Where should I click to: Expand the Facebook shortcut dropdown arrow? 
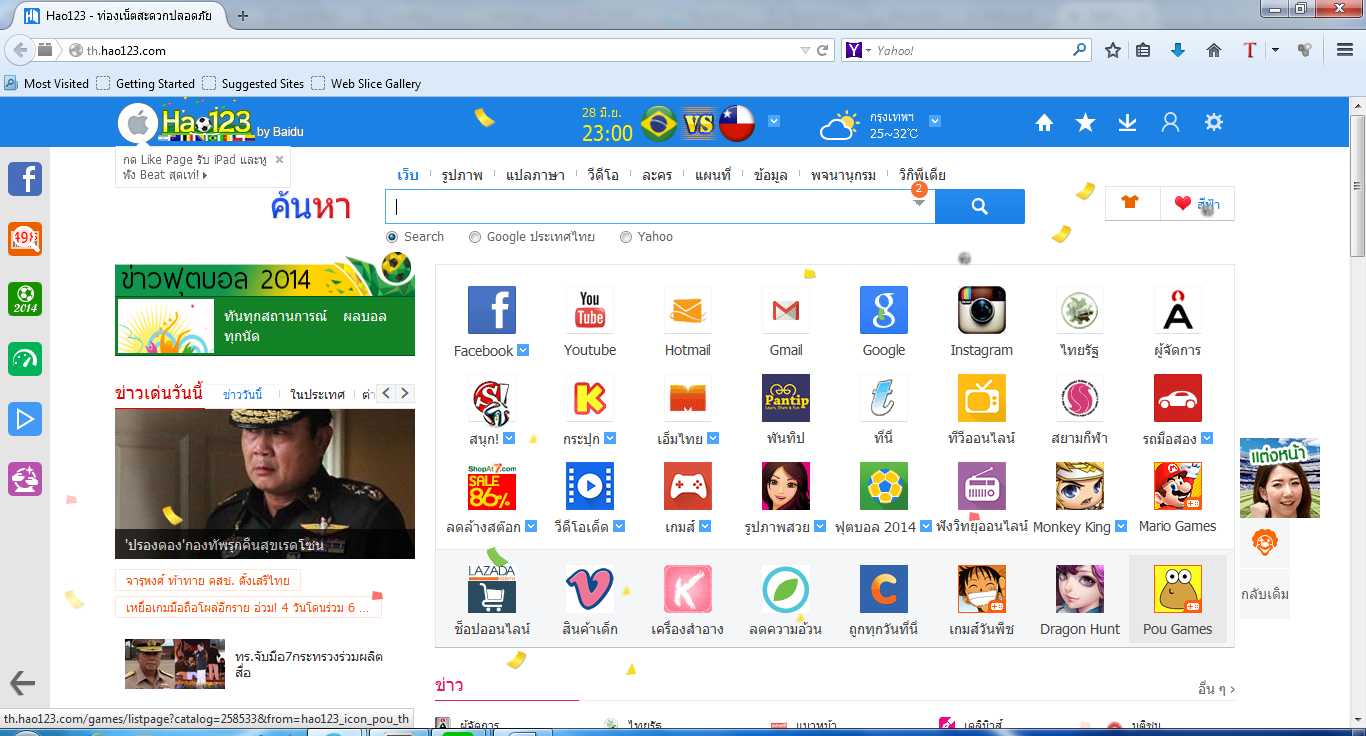click(523, 350)
